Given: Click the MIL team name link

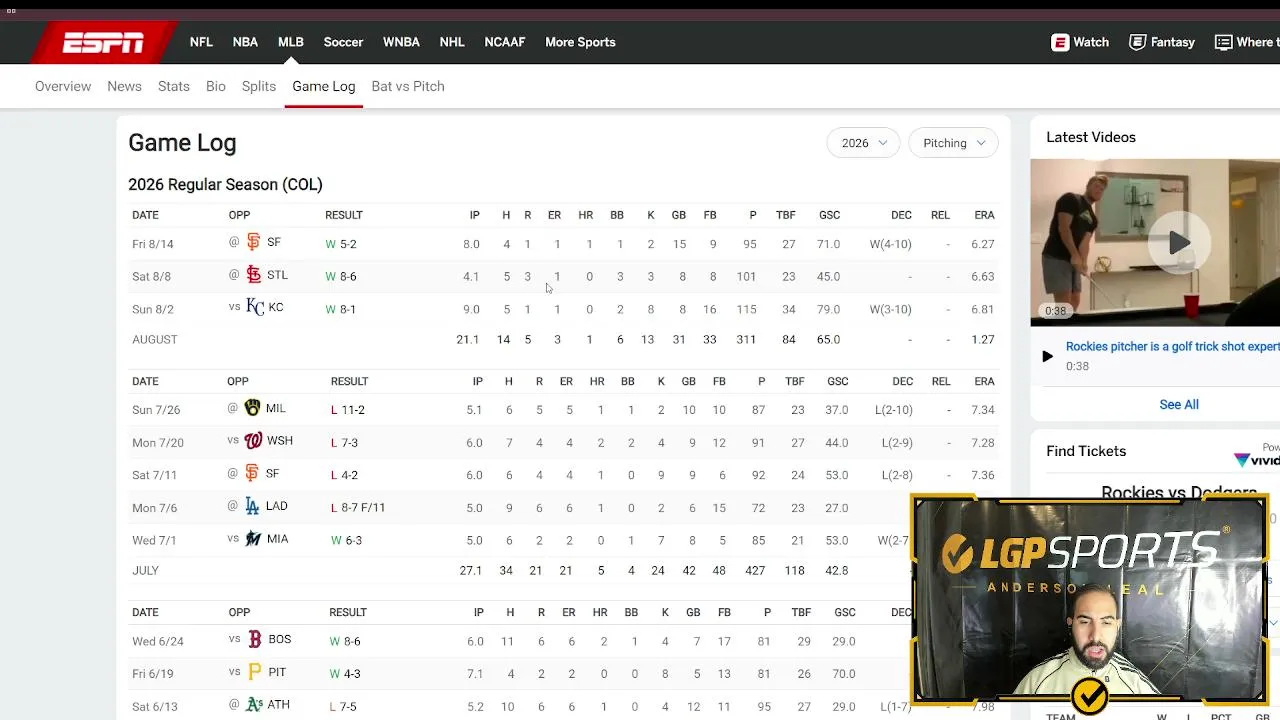Looking at the screenshot, I should 276,408.
